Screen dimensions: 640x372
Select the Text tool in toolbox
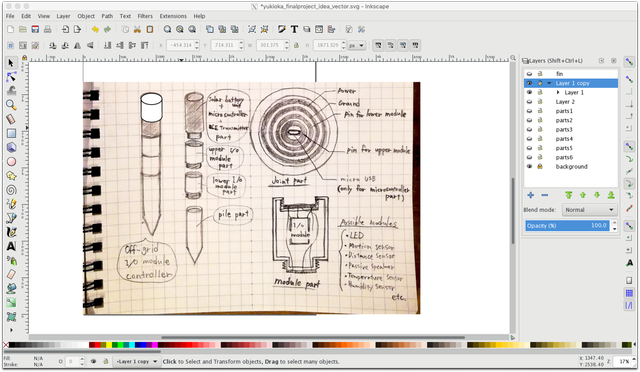coord(11,246)
